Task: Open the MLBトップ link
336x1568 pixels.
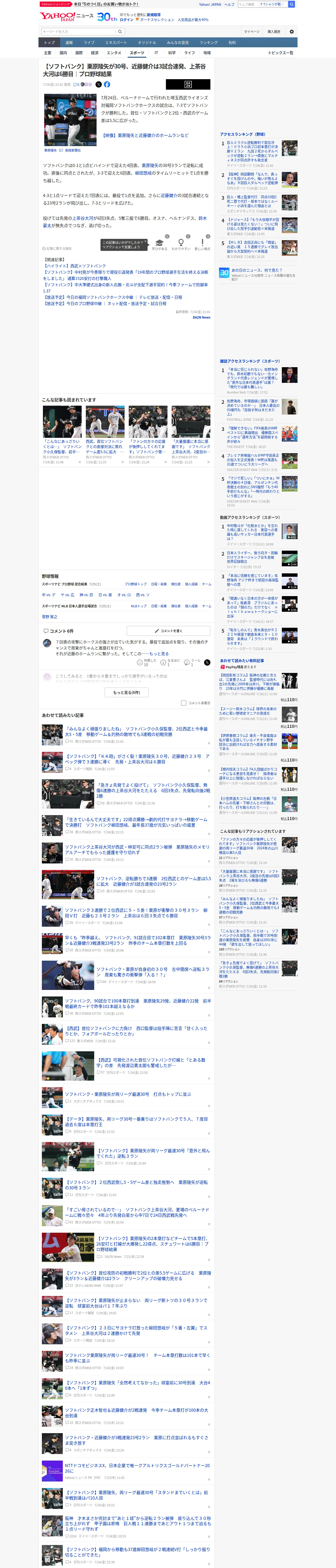Action: point(138,606)
